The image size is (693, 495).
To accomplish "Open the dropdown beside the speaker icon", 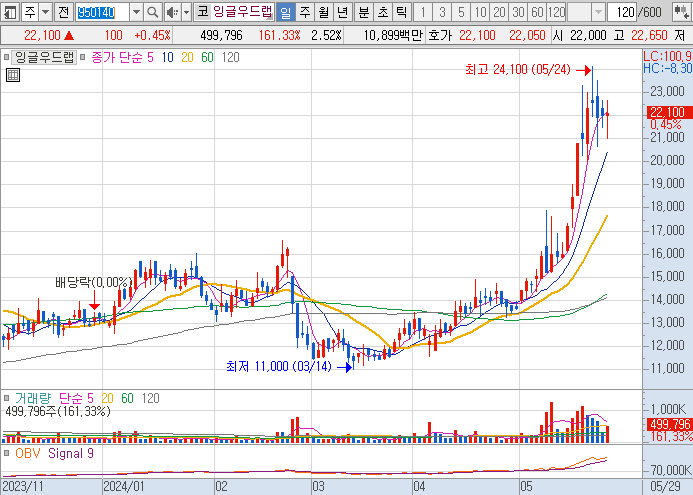I will 186,12.
